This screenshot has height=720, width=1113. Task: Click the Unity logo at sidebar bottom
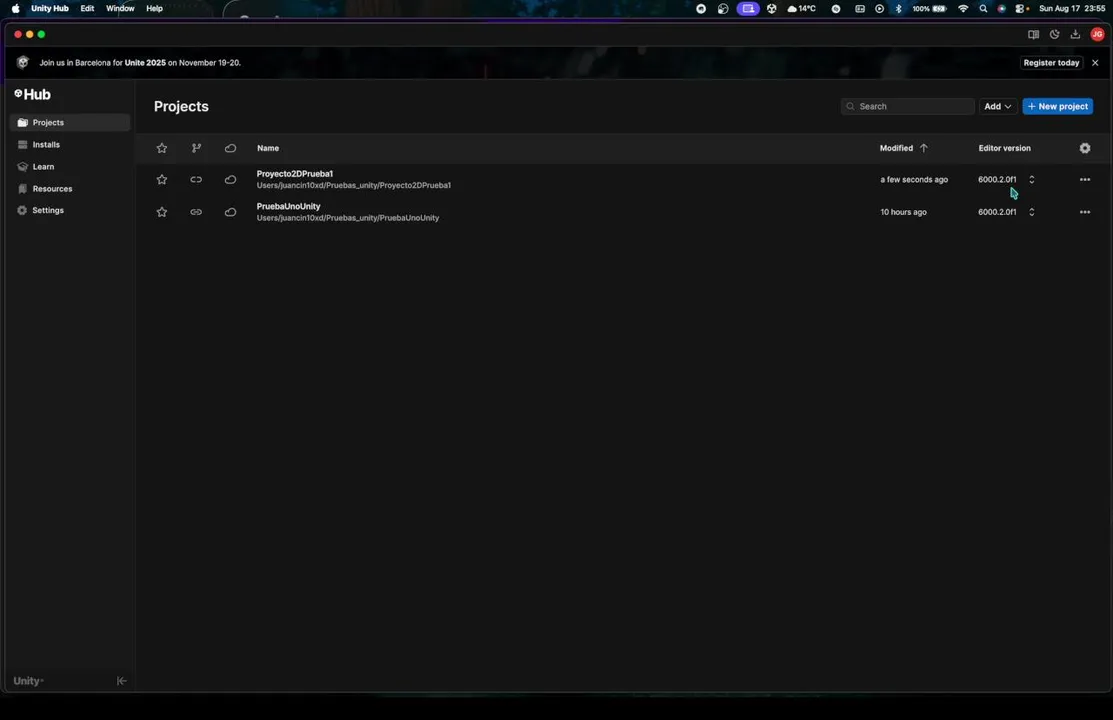click(28, 681)
